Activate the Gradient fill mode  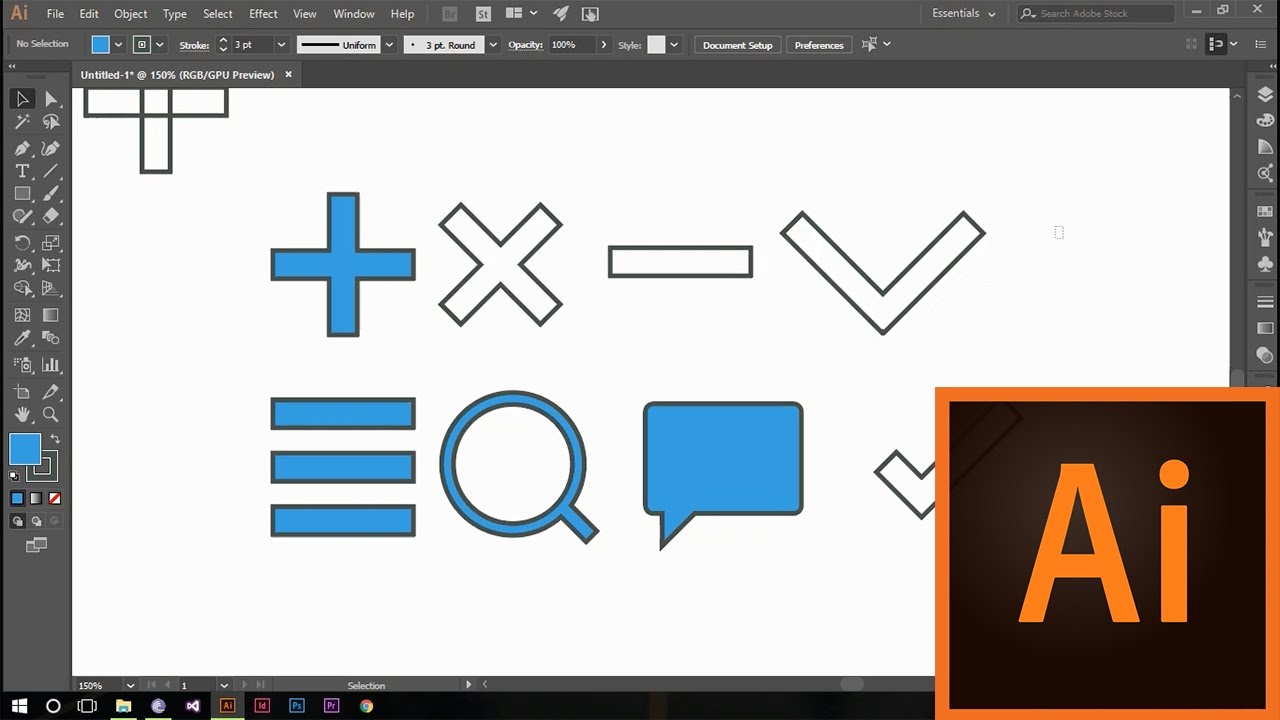35,499
